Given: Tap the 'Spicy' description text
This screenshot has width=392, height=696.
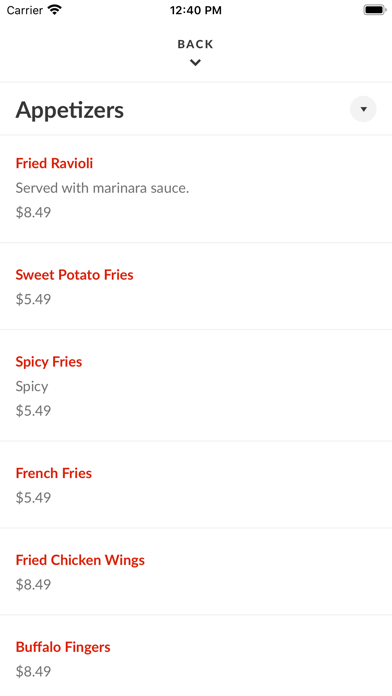Looking at the screenshot, I should [x=32, y=387].
